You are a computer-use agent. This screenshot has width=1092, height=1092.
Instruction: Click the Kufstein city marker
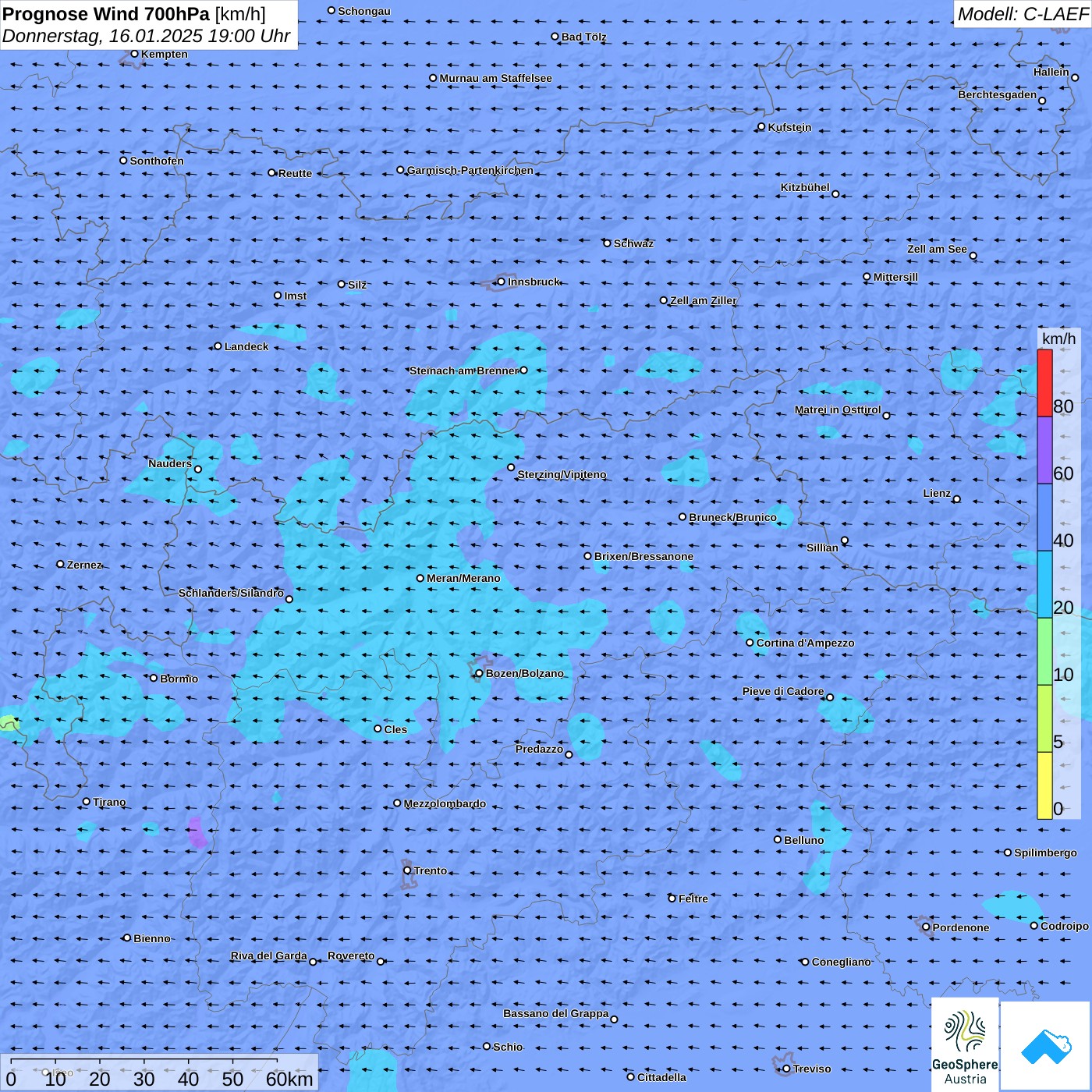point(761,126)
